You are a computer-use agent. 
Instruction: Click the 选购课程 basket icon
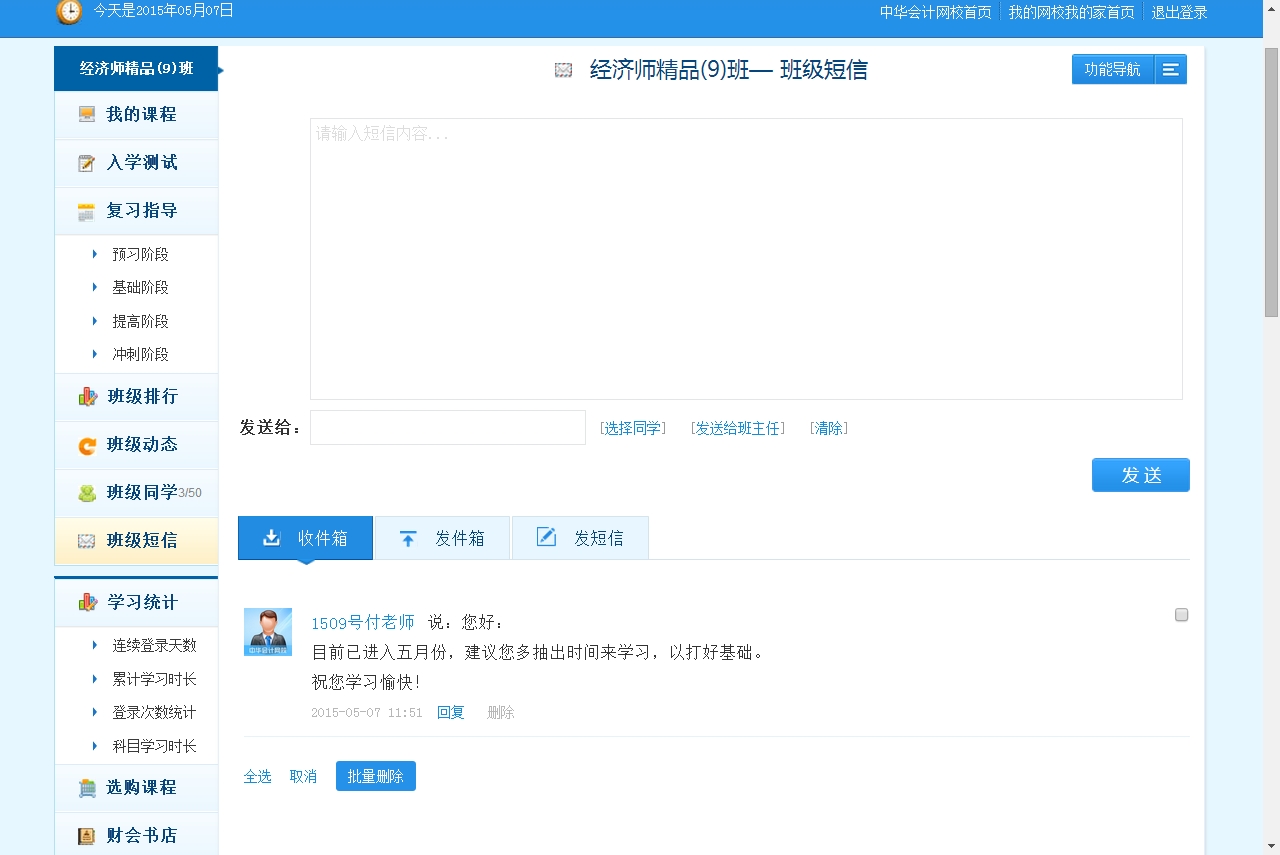(x=87, y=788)
